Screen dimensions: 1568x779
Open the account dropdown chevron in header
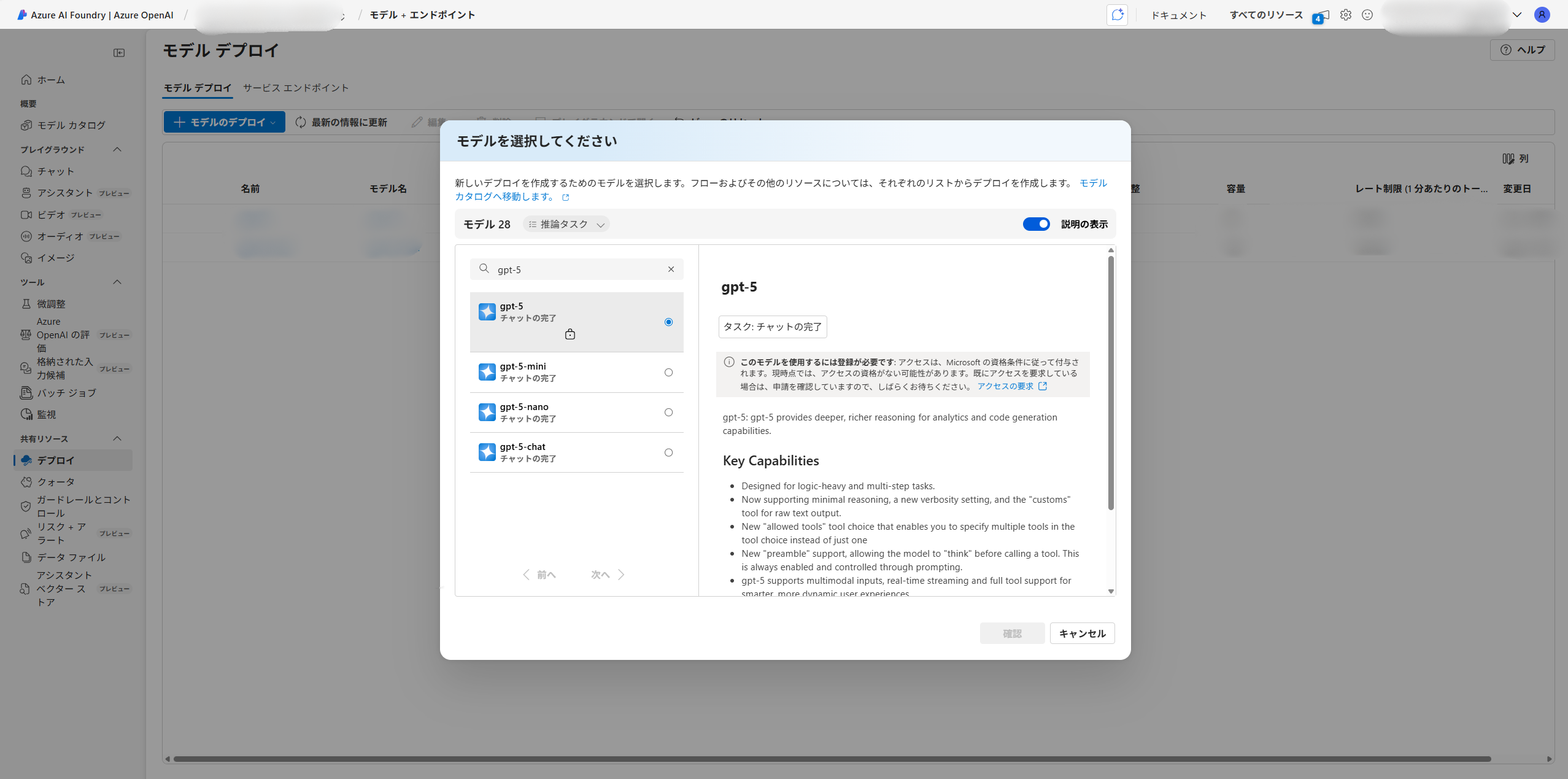(x=1516, y=15)
